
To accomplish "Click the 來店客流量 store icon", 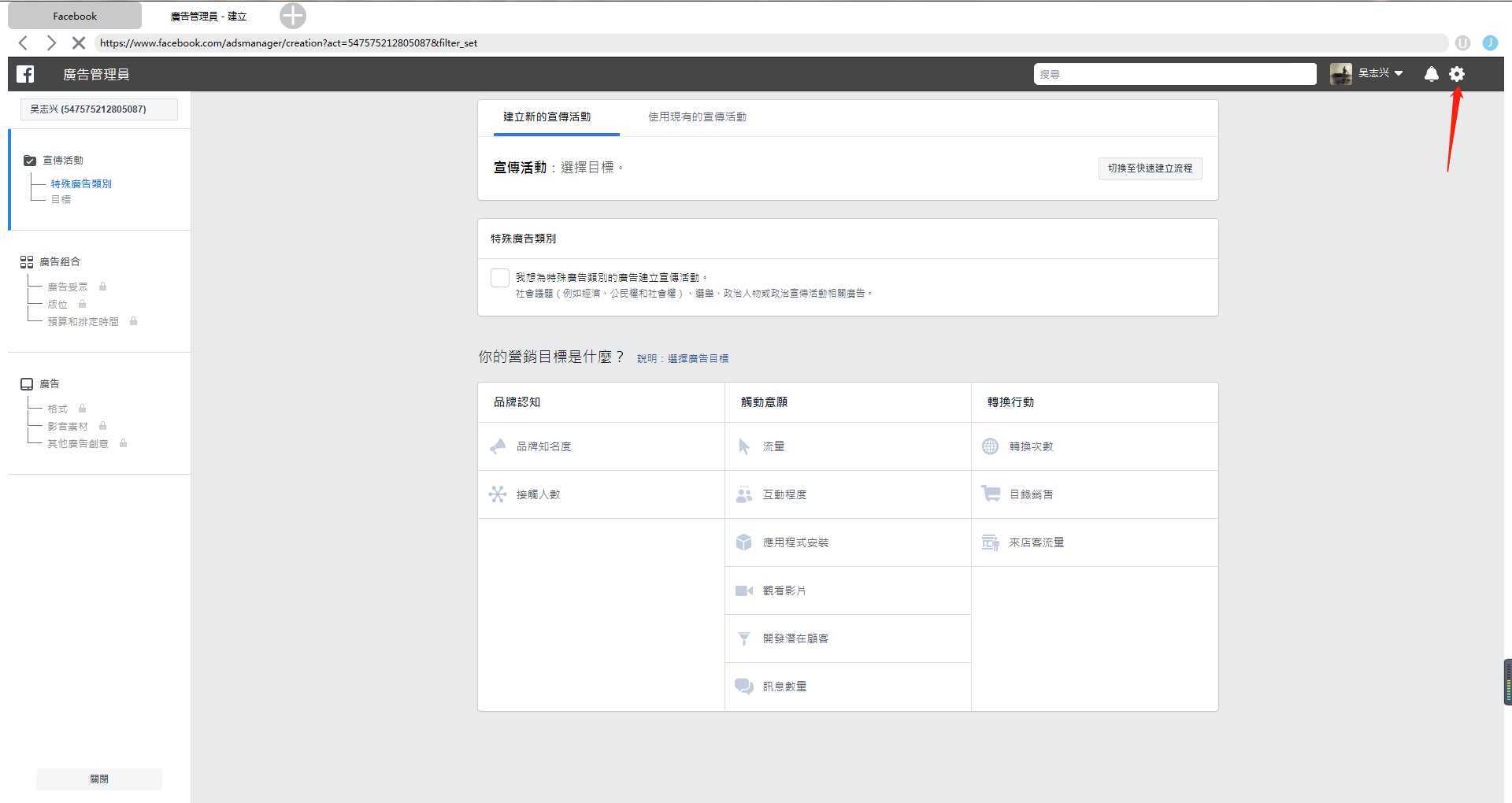I will (991, 542).
